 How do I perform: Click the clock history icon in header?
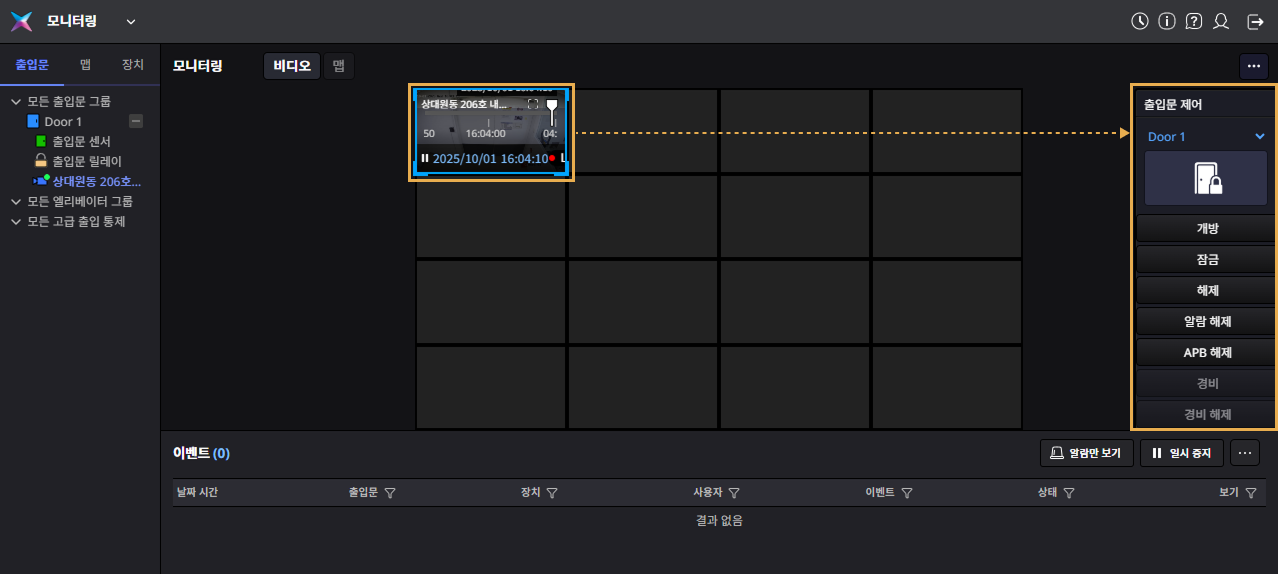[1139, 21]
